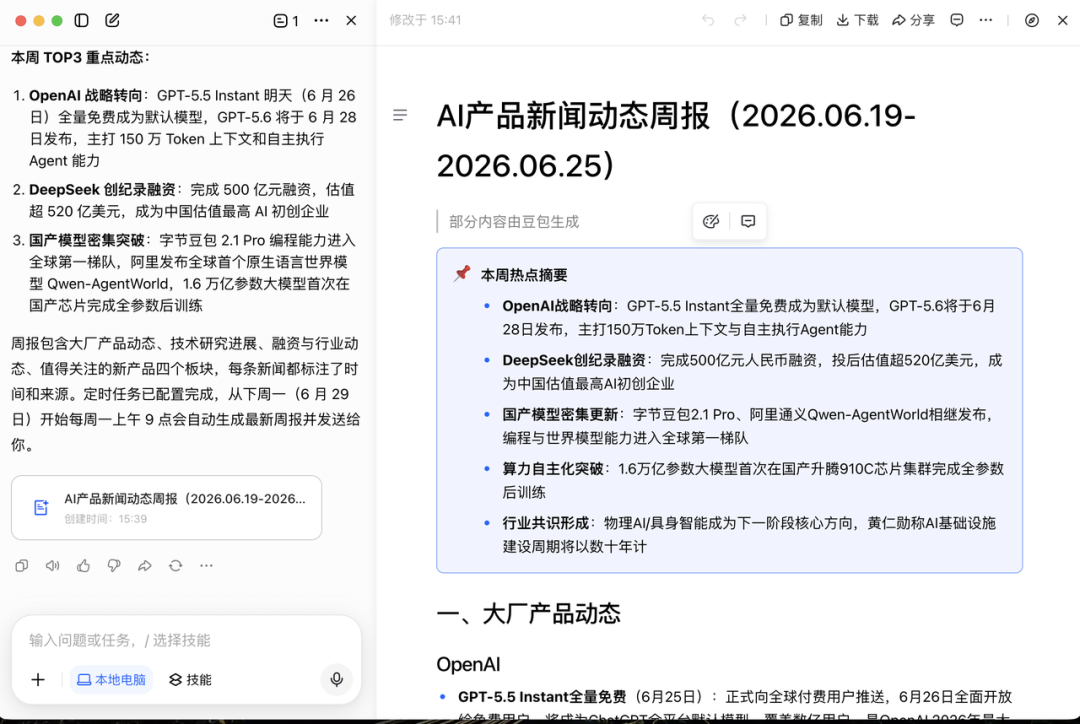Dislike the response with thumbs down
Viewport: 1080px width, 724px height.
pyautogui.click(x=114, y=566)
